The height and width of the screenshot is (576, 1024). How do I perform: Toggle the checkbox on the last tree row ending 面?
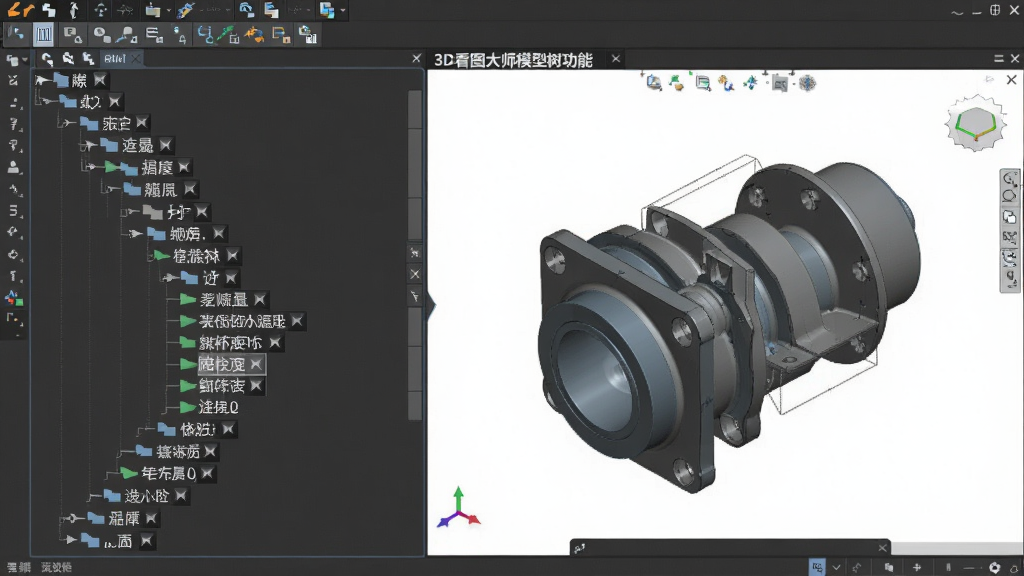pyautogui.click(x=146, y=541)
